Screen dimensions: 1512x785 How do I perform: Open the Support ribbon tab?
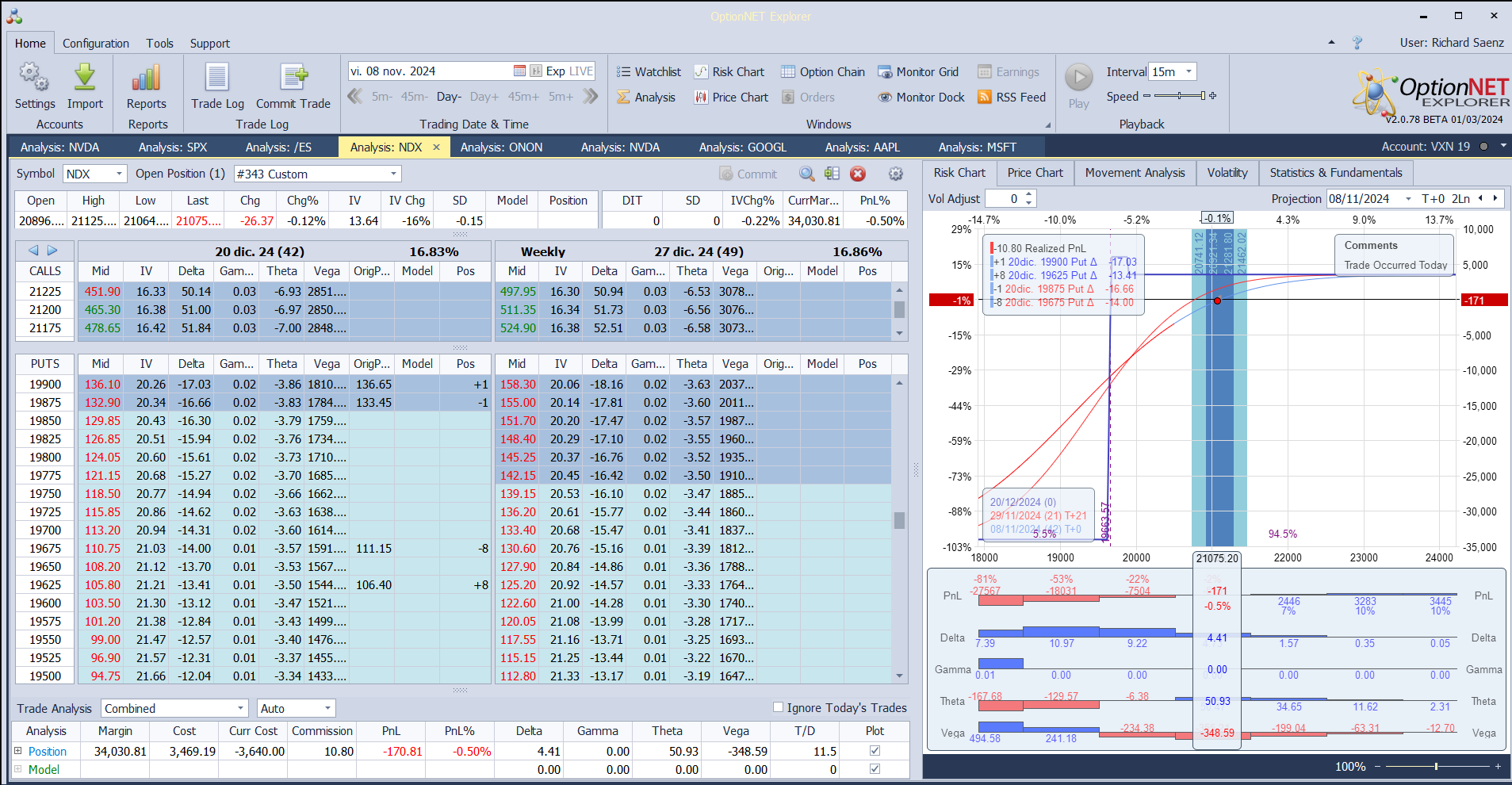pos(209,44)
